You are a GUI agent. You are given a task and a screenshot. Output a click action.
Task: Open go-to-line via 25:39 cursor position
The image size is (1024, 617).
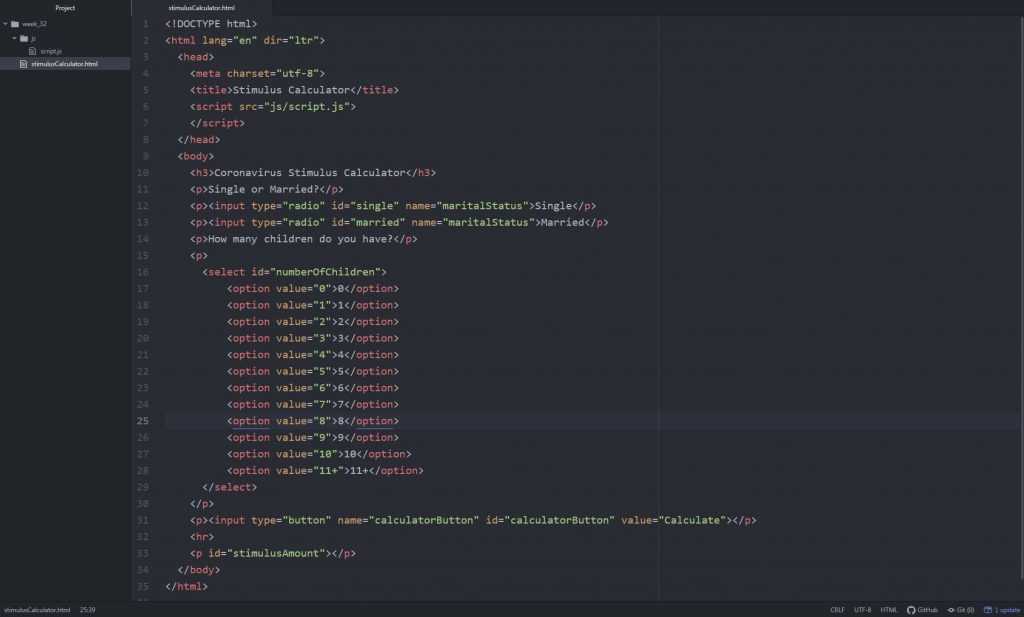pyautogui.click(x=88, y=610)
